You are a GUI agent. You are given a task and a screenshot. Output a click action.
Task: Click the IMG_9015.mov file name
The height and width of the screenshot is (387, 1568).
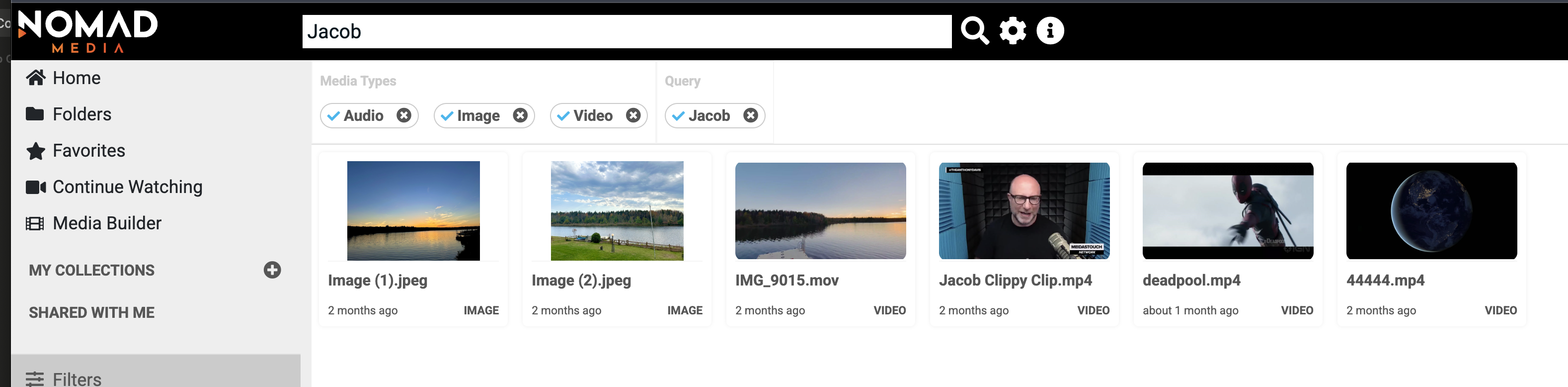[787, 281]
